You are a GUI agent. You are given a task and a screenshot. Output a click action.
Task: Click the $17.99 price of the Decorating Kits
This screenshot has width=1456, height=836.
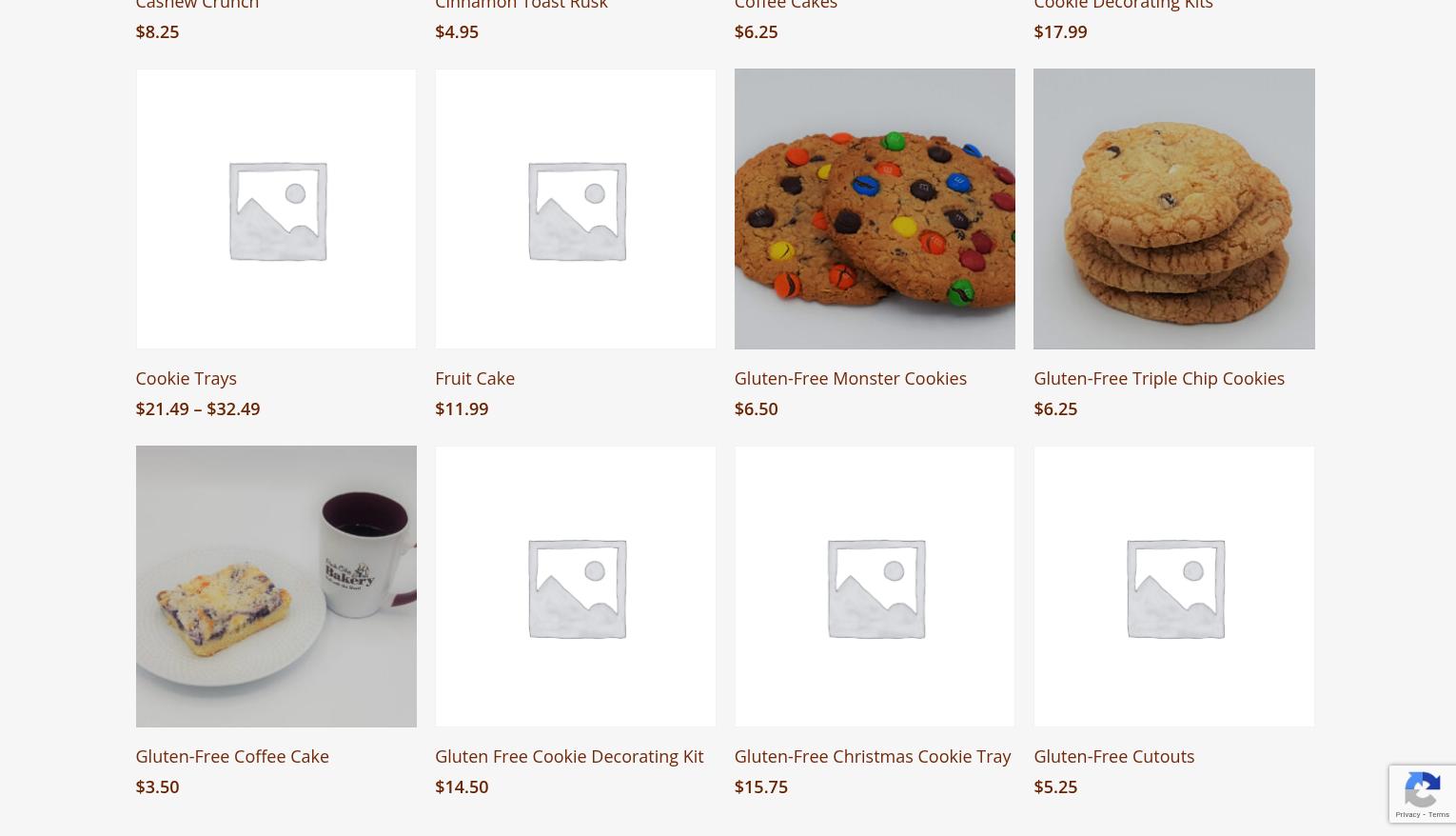[x=1060, y=31]
